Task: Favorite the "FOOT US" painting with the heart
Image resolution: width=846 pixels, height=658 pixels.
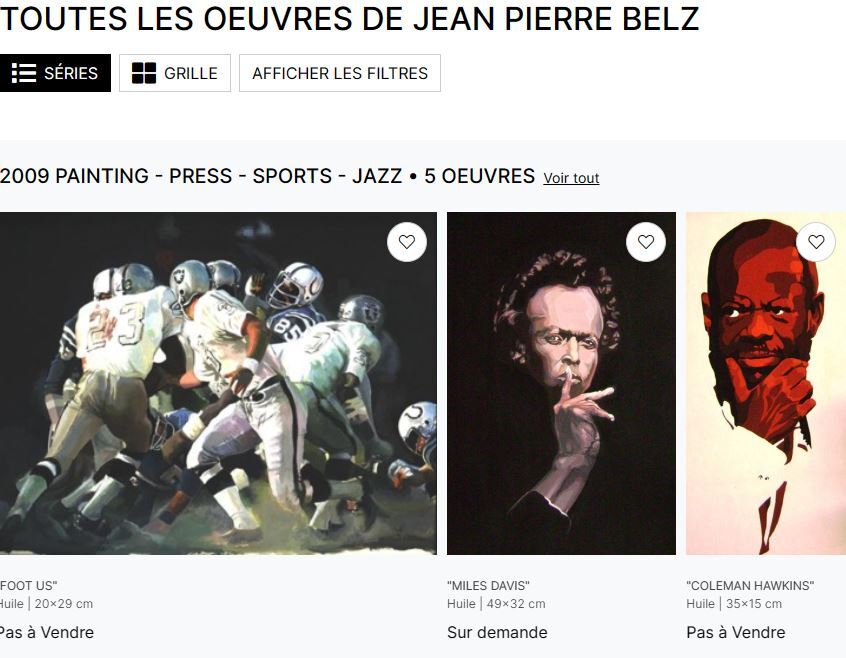Action: (x=407, y=242)
